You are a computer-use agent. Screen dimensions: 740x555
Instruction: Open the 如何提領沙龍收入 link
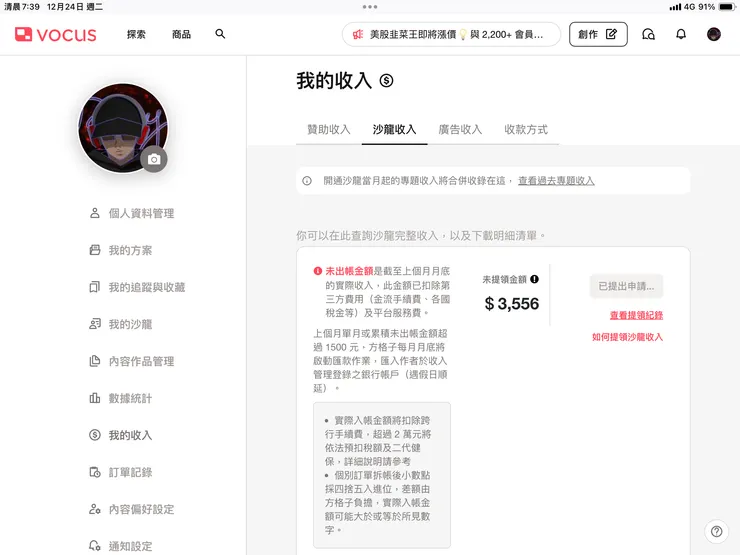click(x=627, y=337)
